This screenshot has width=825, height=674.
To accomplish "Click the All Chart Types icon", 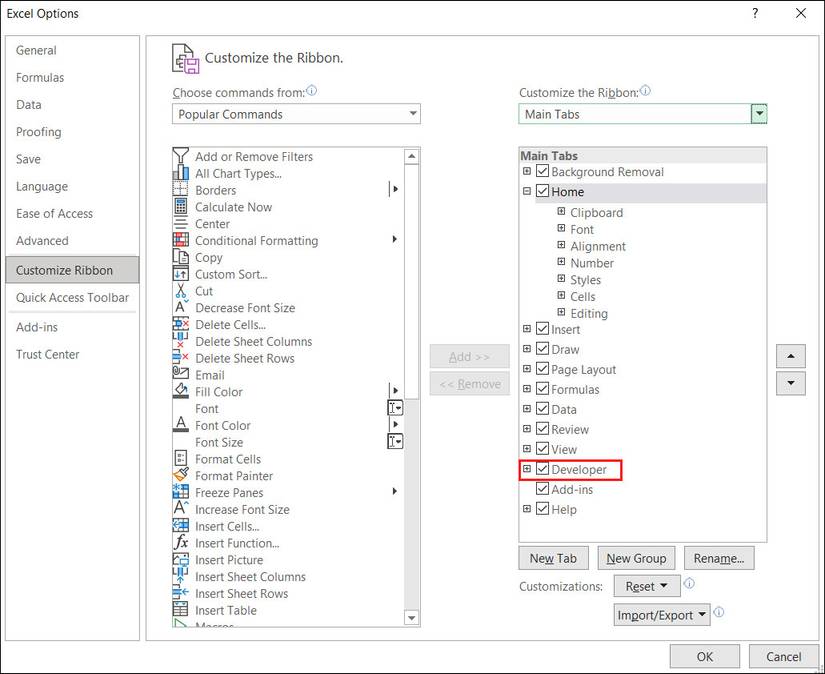I will 180,173.
